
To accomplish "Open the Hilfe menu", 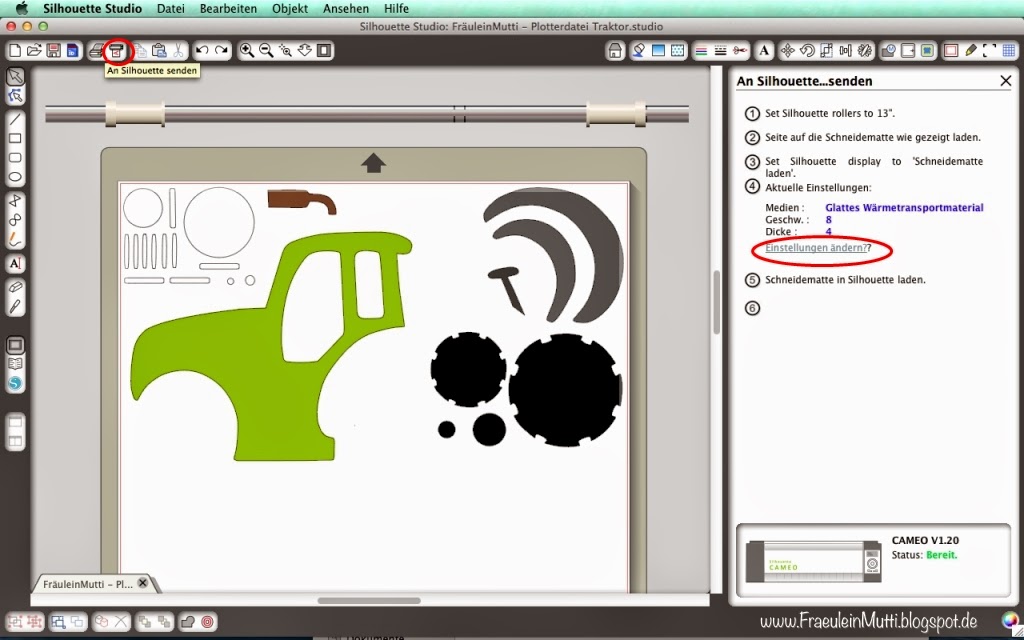I will pyautogui.click(x=396, y=8).
